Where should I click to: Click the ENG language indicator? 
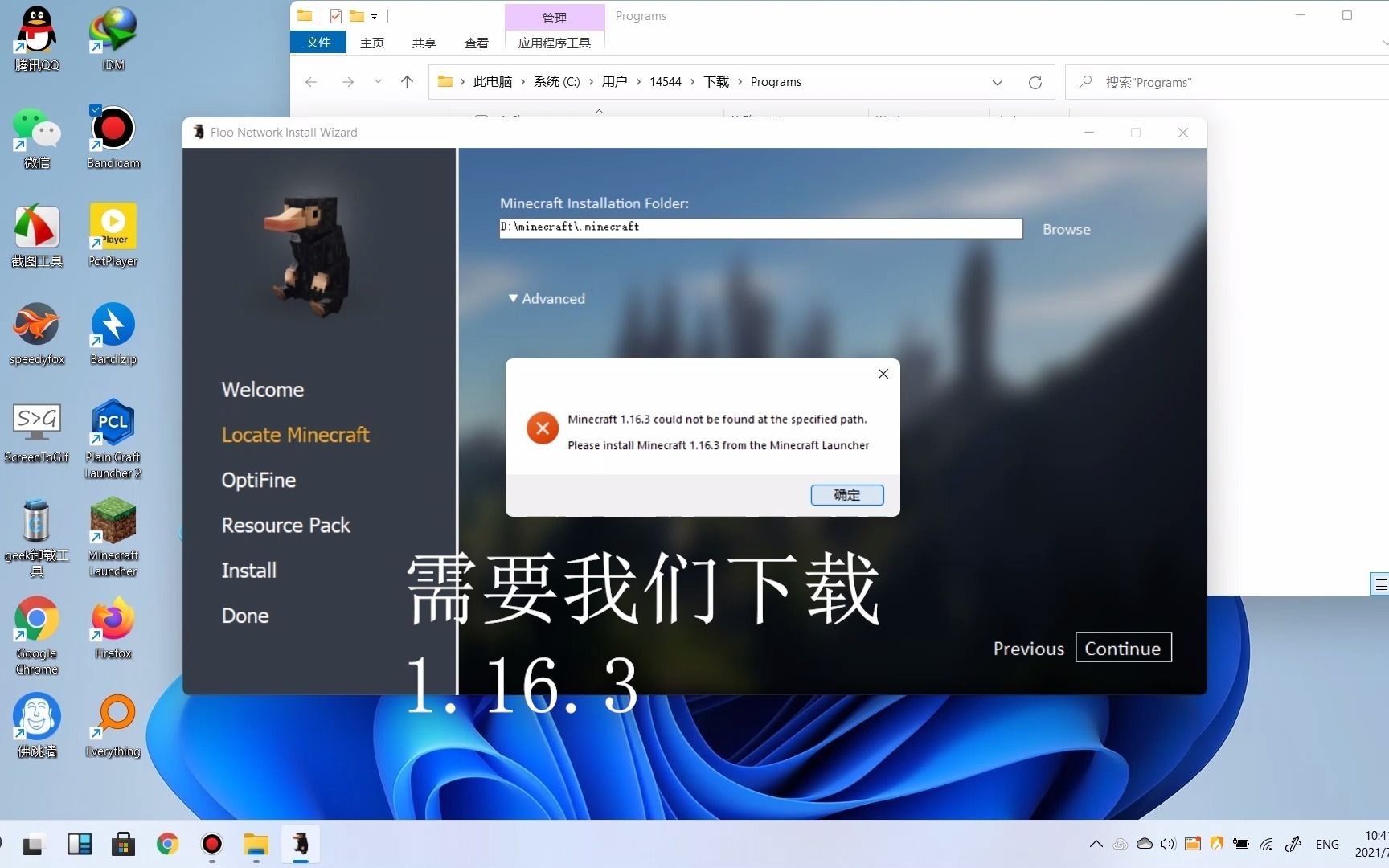1327,844
